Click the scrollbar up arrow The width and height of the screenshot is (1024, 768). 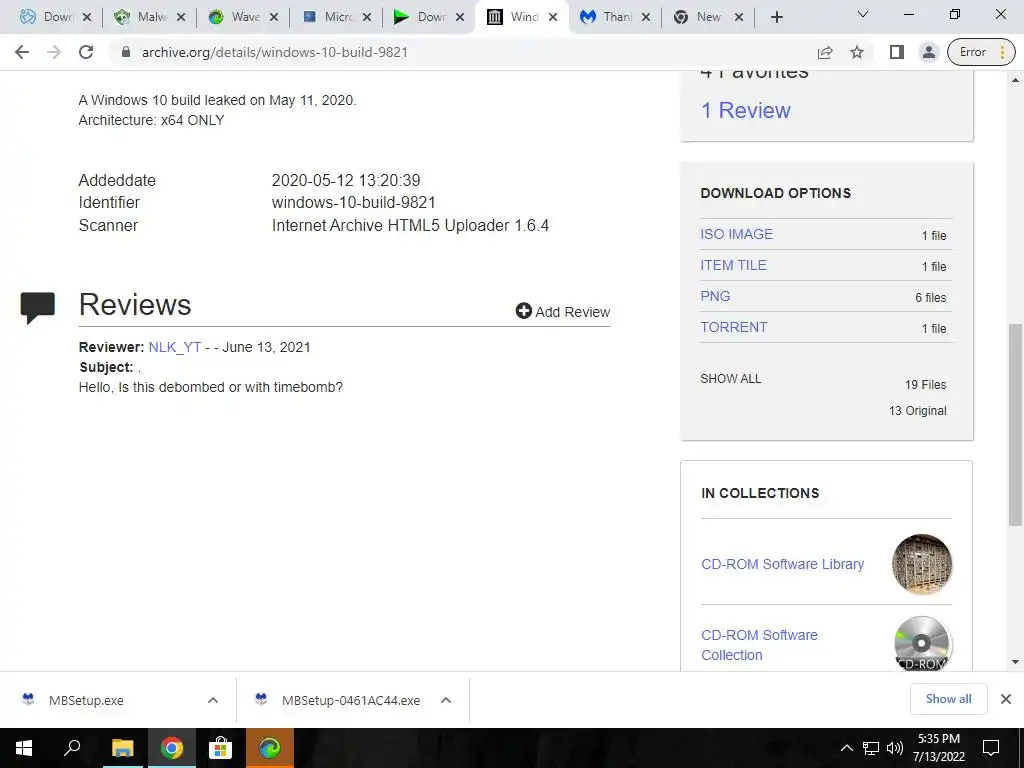tap(1015, 80)
